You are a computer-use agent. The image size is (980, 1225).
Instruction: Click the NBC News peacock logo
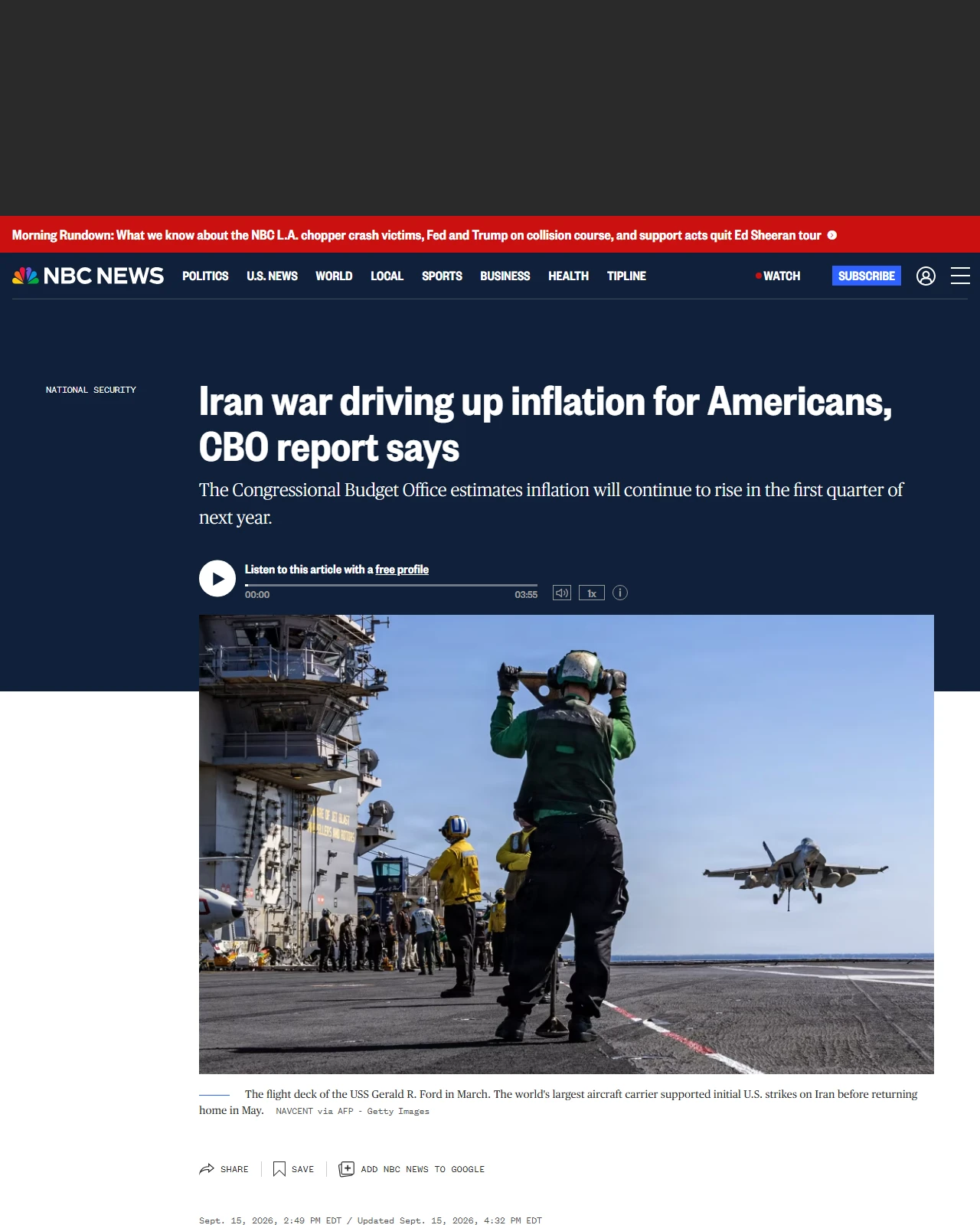[x=88, y=276]
